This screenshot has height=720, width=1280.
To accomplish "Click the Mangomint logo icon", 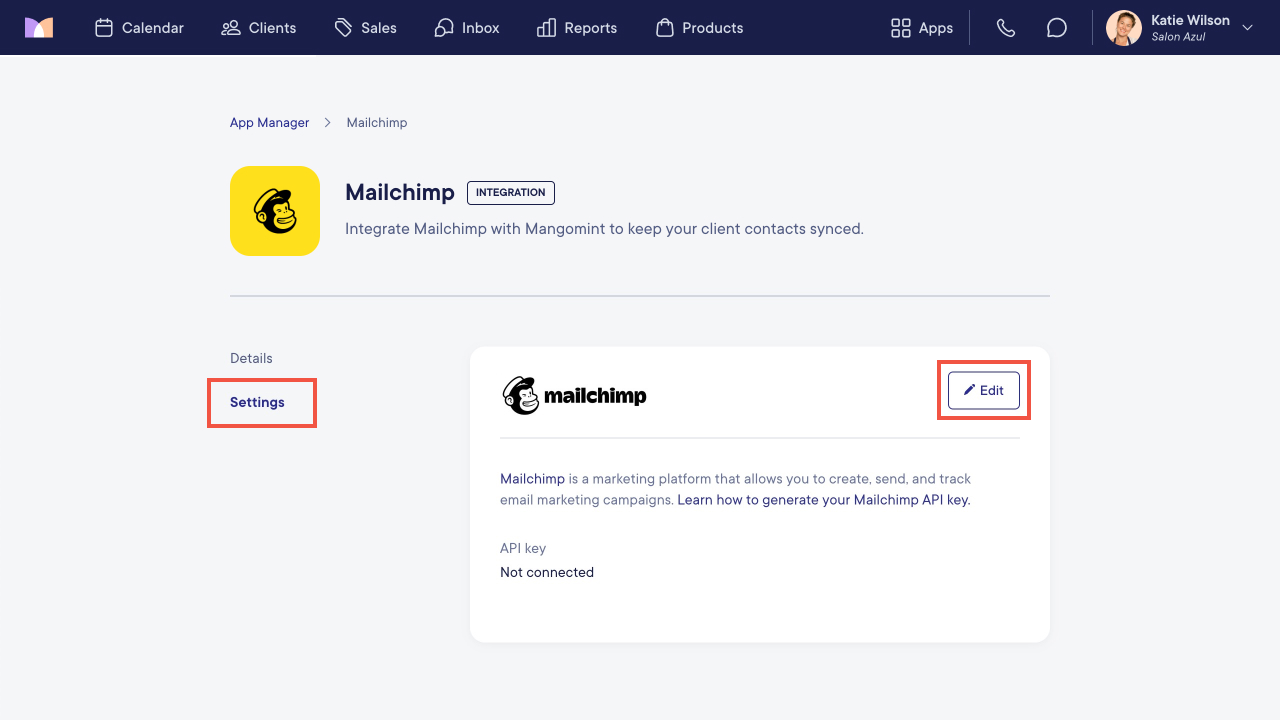I will [x=39, y=27].
